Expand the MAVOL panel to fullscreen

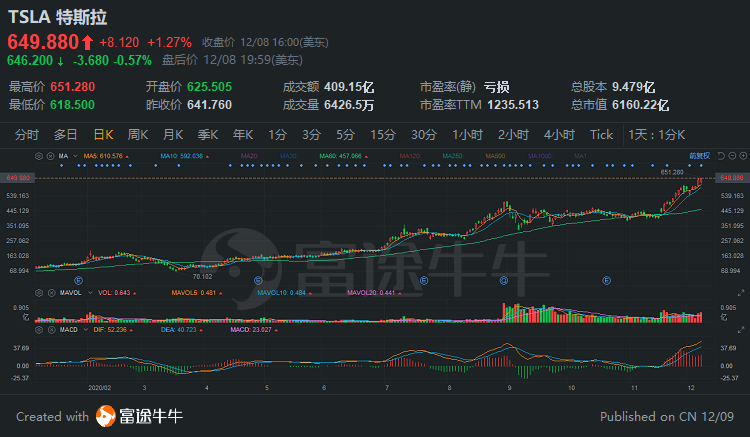(x=741, y=293)
